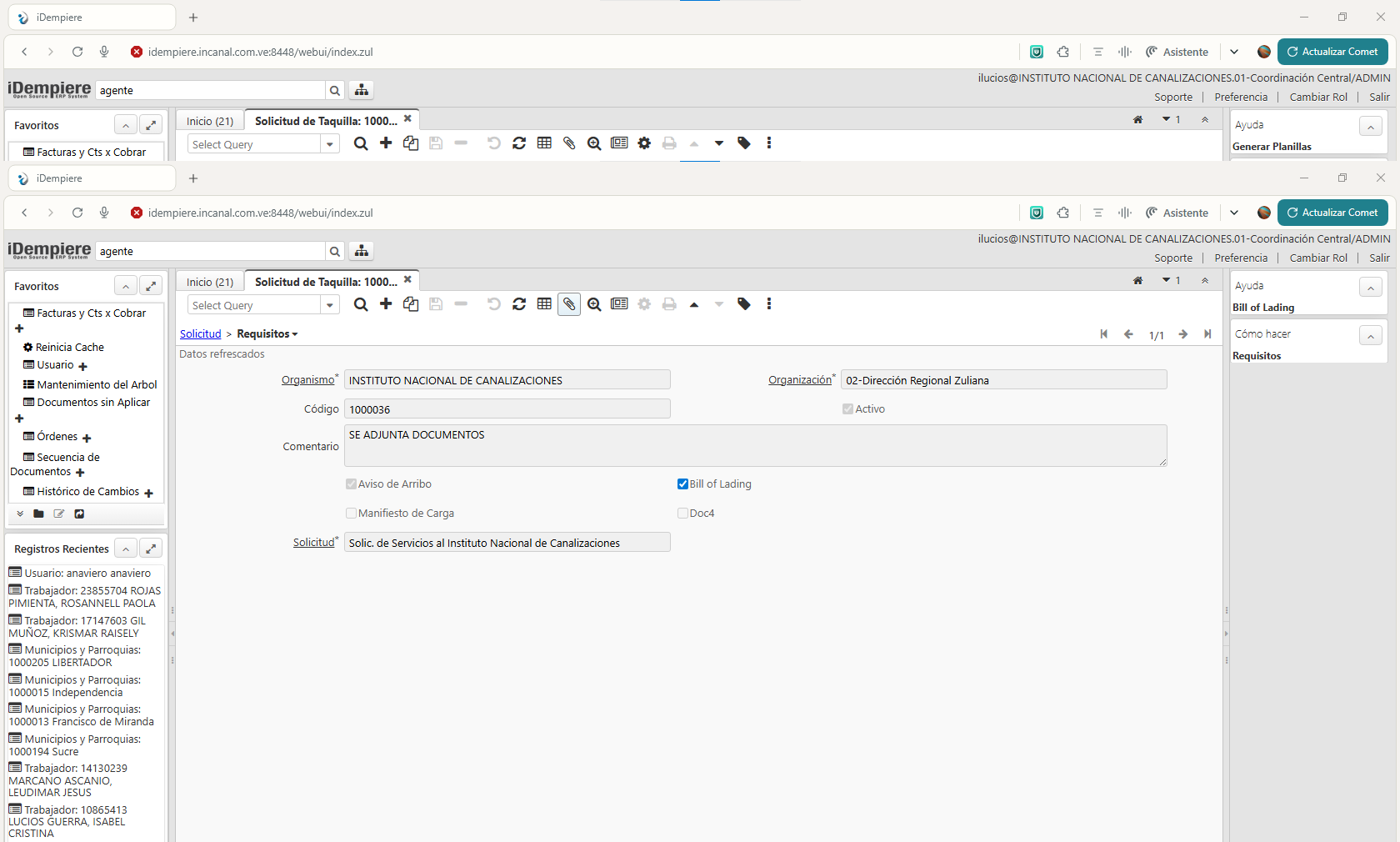
Task: Open the Requisitos breadcrumb dropdown
Action: pyautogui.click(x=267, y=334)
